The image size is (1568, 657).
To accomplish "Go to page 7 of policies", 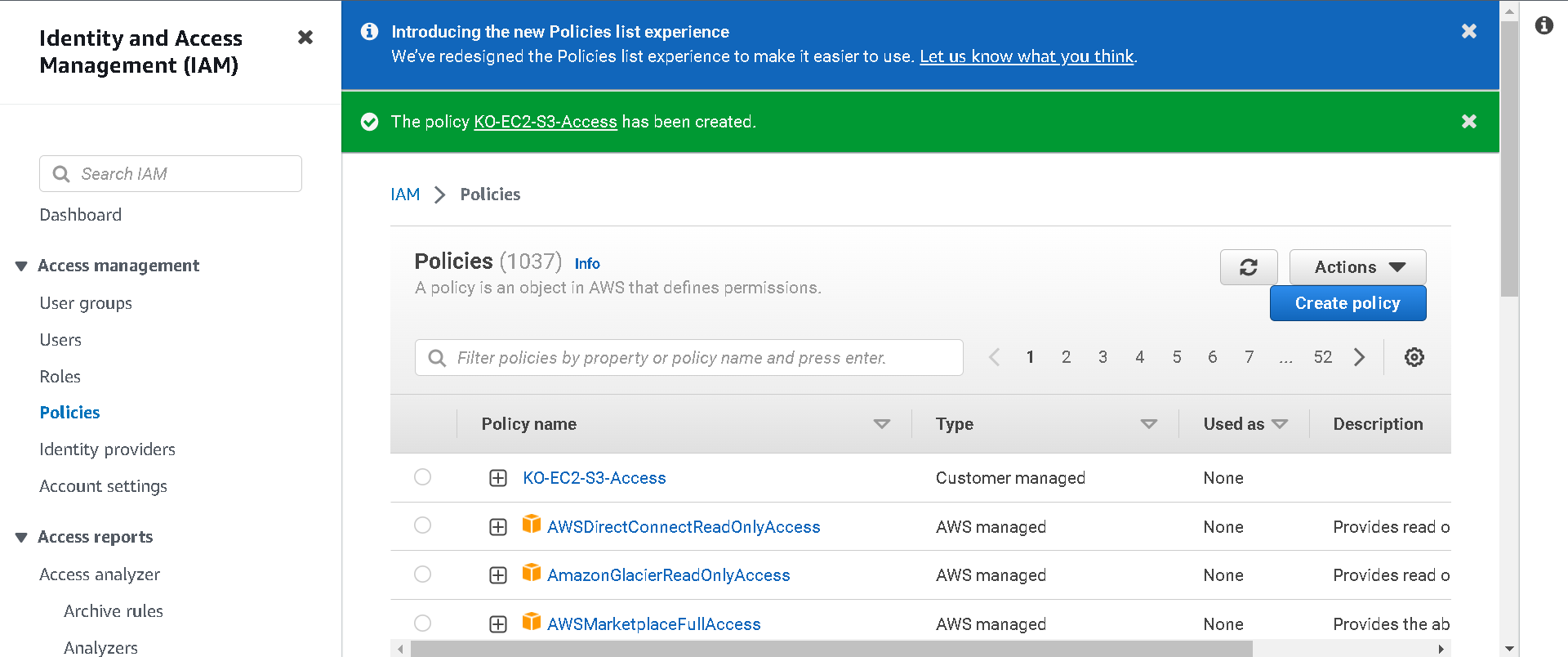I will click(x=1249, y=357).
